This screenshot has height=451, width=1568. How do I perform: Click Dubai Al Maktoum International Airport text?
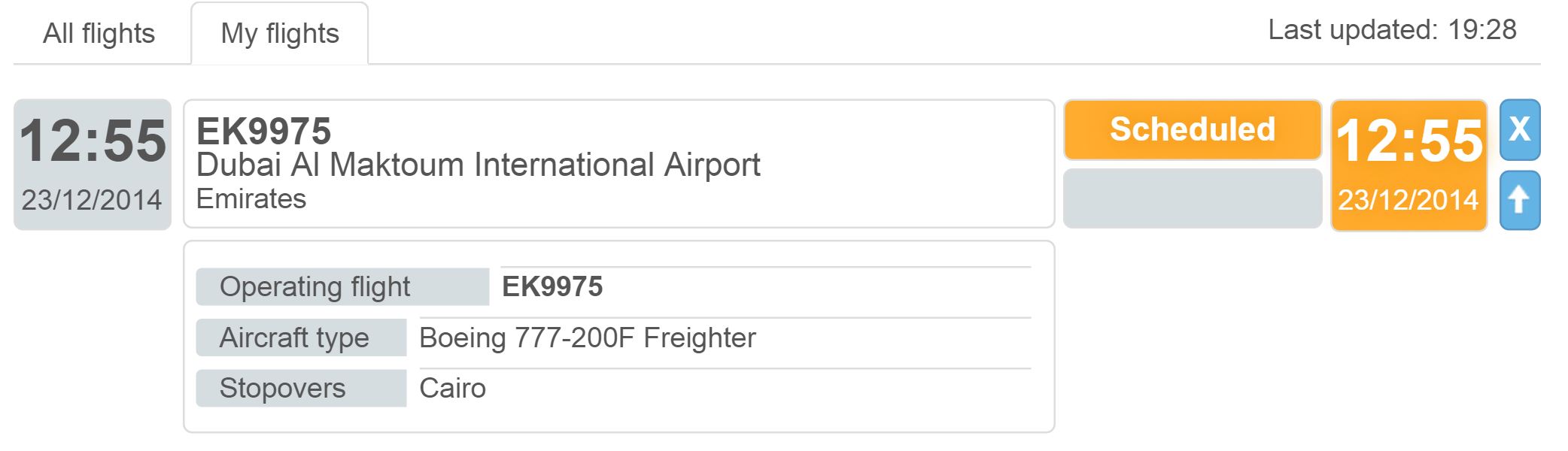479,165
